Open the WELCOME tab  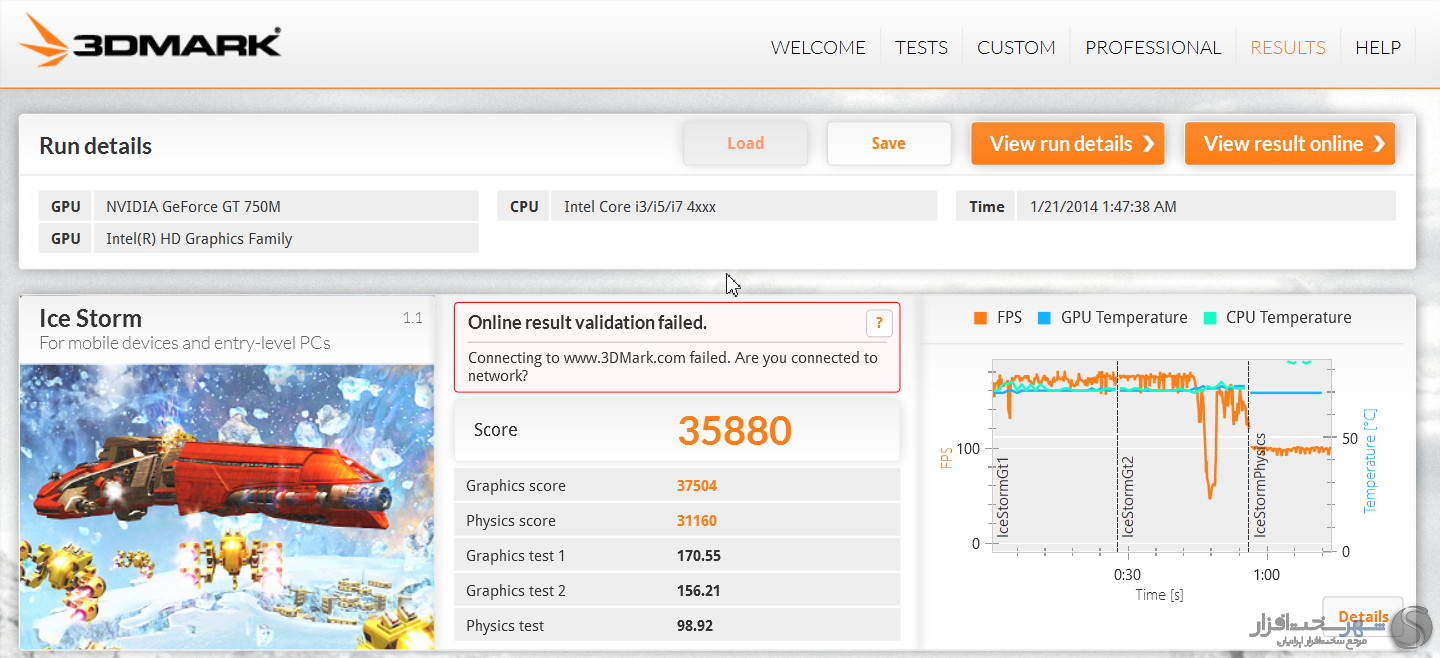pyautogui.click(x=818, y=47)
